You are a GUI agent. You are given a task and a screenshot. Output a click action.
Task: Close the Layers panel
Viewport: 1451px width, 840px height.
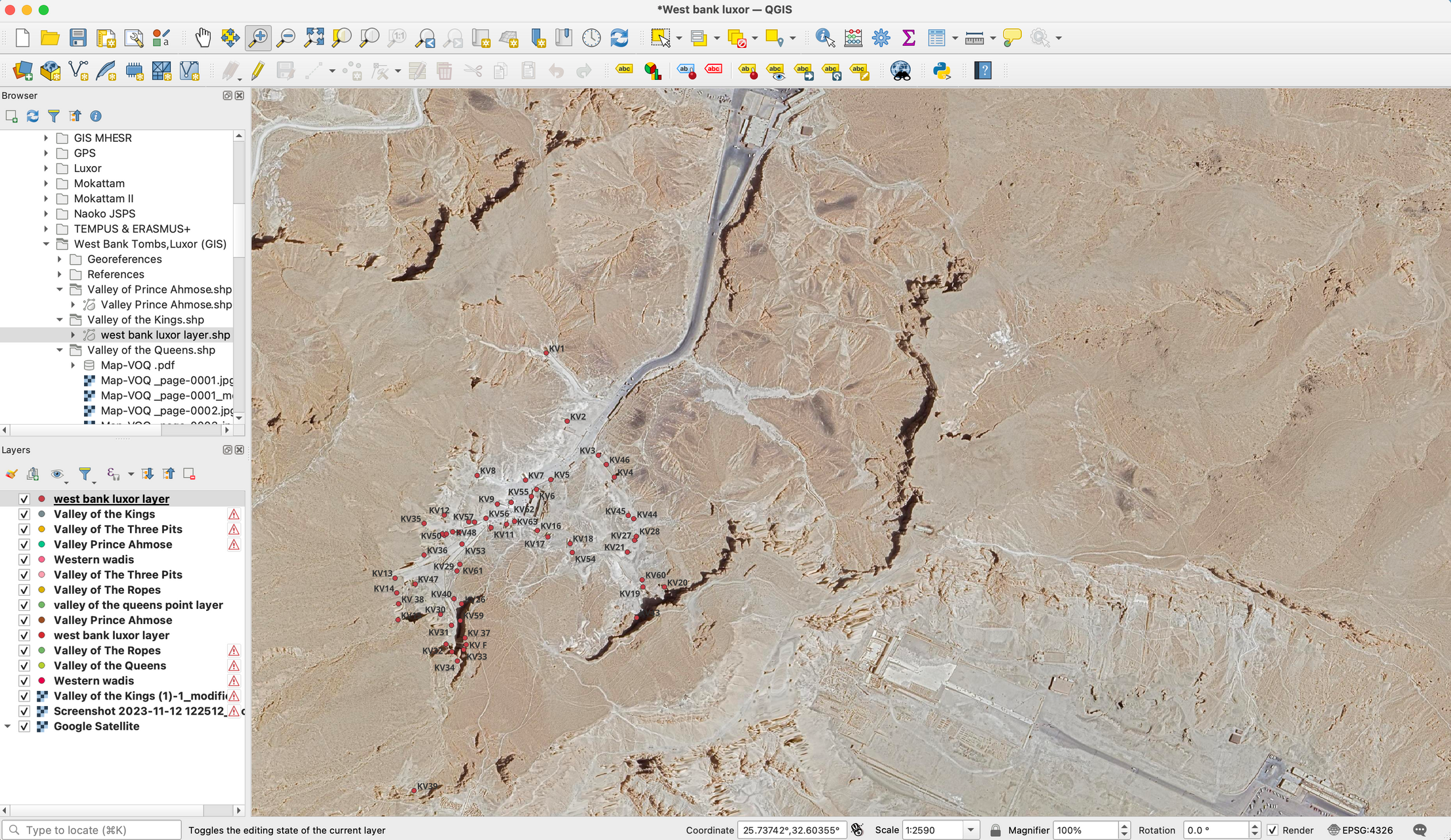click(240, 450)
